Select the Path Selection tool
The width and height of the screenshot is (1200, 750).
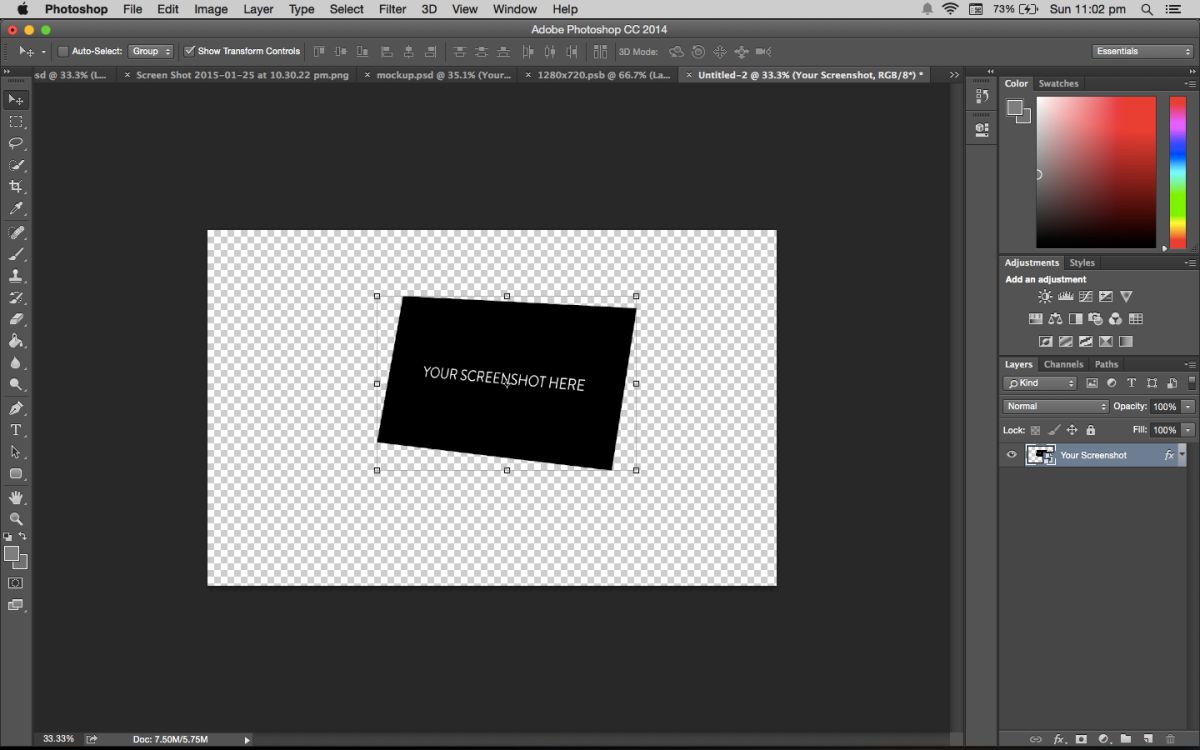point(16,452)
